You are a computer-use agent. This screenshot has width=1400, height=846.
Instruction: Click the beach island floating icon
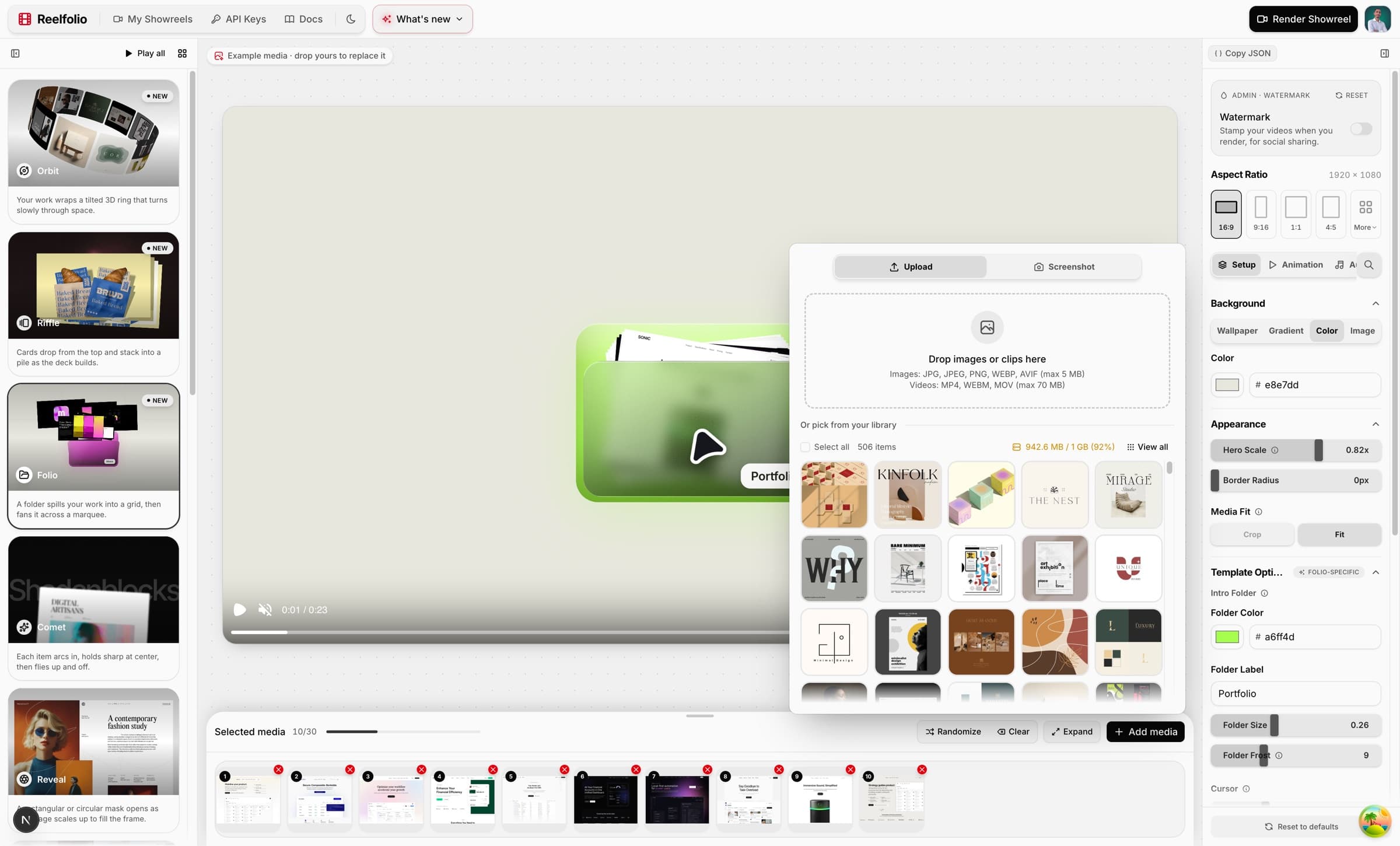pos(1374,820)
